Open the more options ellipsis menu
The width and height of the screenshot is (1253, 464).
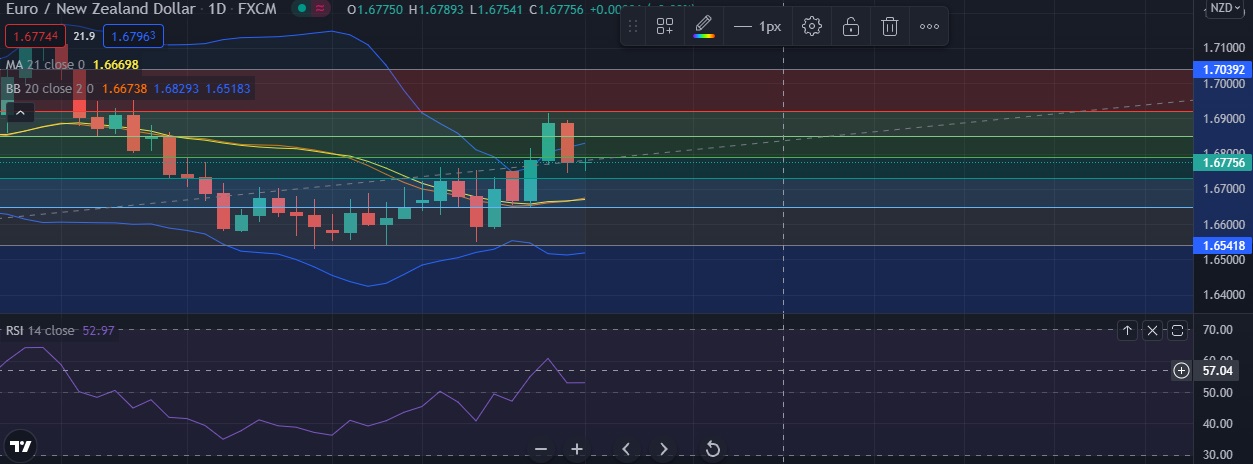click(x=929, y=27)
